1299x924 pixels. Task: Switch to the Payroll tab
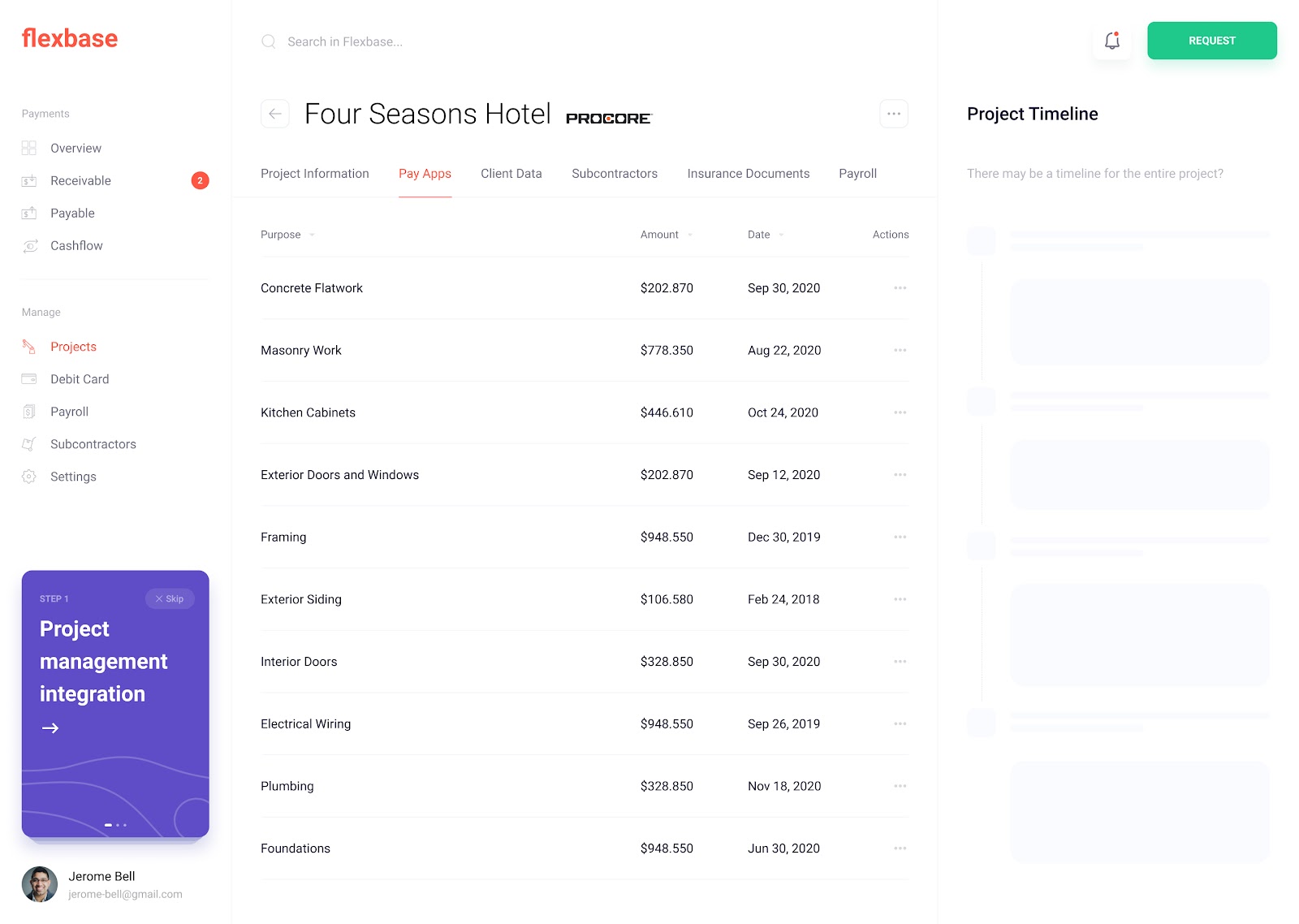point(858,174)
